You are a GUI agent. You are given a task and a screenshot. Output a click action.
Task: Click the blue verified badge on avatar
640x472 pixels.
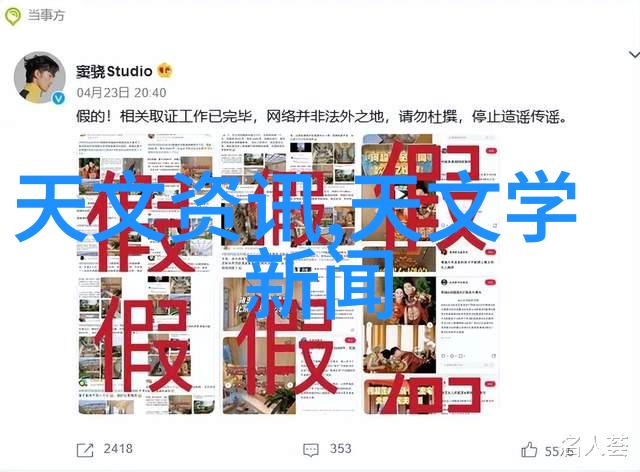pyautogui.click(x=59, y=98)
